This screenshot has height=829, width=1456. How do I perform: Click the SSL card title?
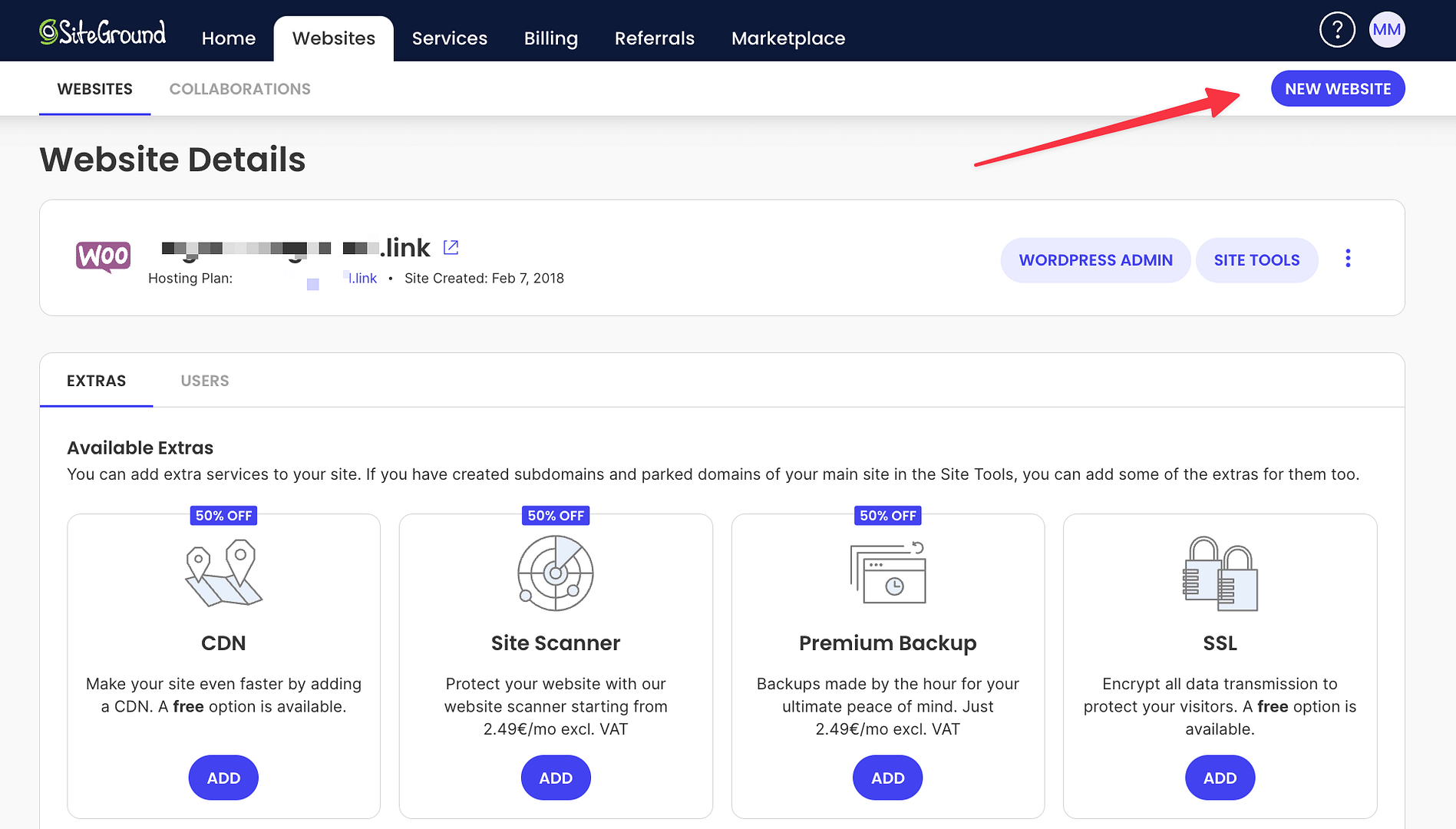1220,642
